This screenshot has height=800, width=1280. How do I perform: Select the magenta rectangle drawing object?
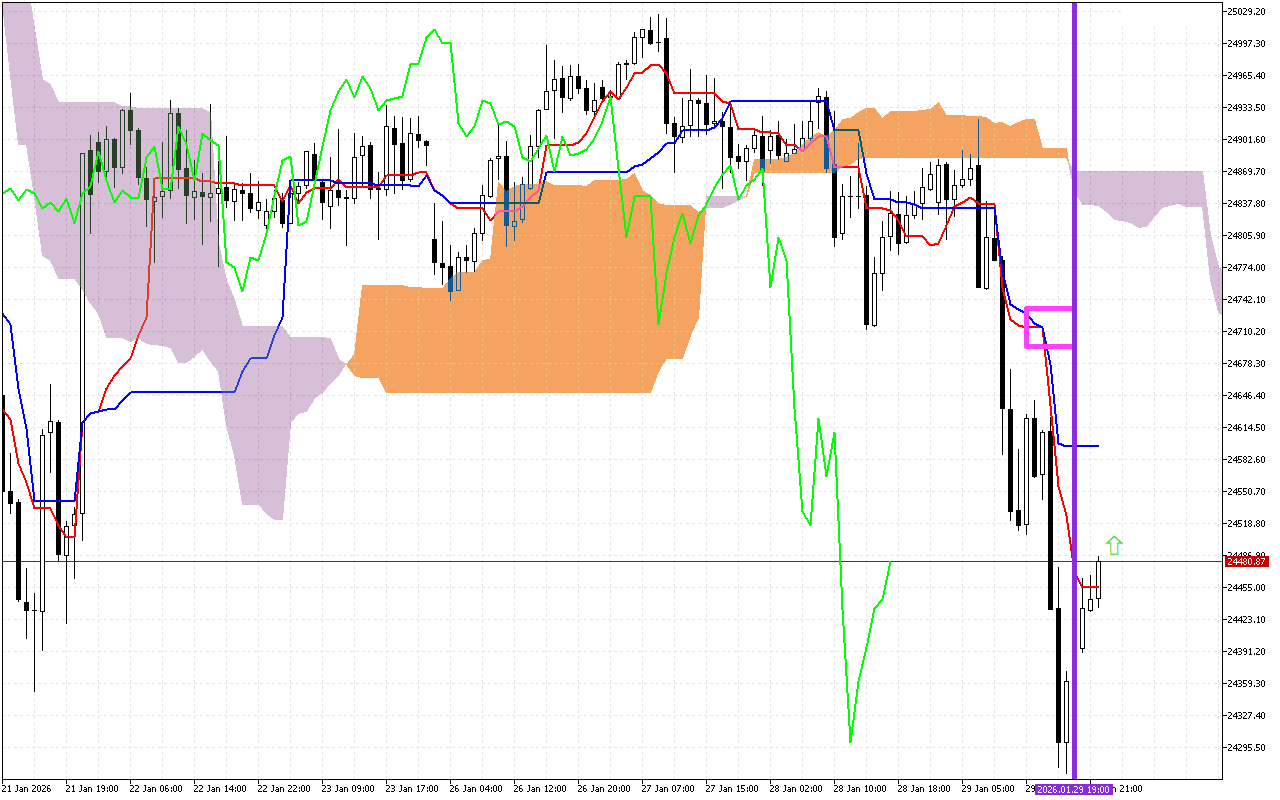(x=1049, y=309)
